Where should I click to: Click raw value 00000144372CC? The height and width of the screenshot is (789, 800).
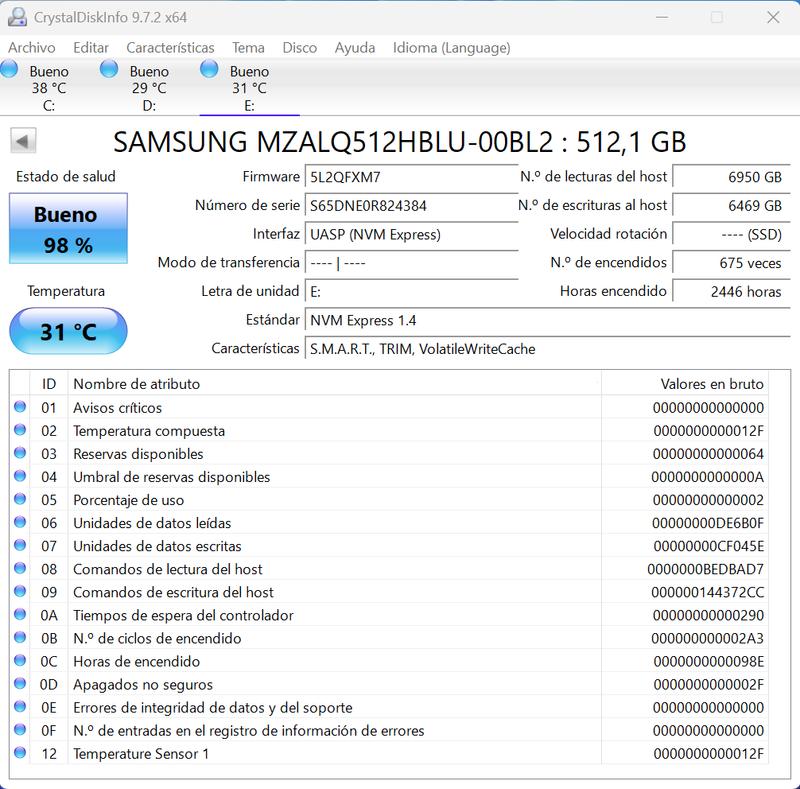[x=708, y=592]
